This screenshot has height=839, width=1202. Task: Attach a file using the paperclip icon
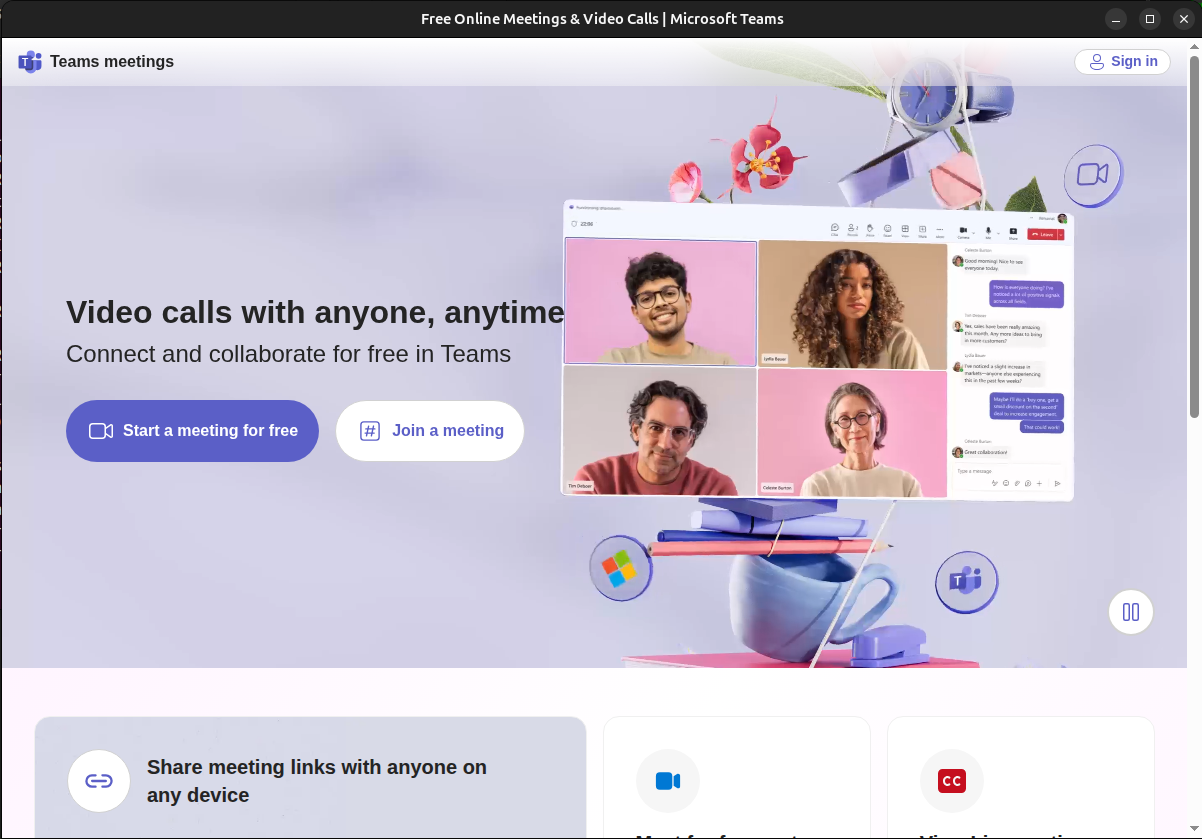(x=1017, y=483)
